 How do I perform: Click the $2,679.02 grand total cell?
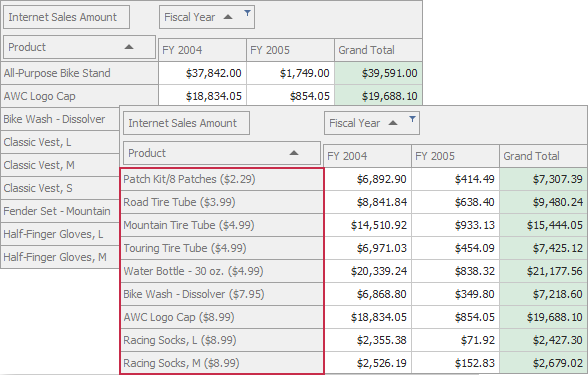coord(543,363)
